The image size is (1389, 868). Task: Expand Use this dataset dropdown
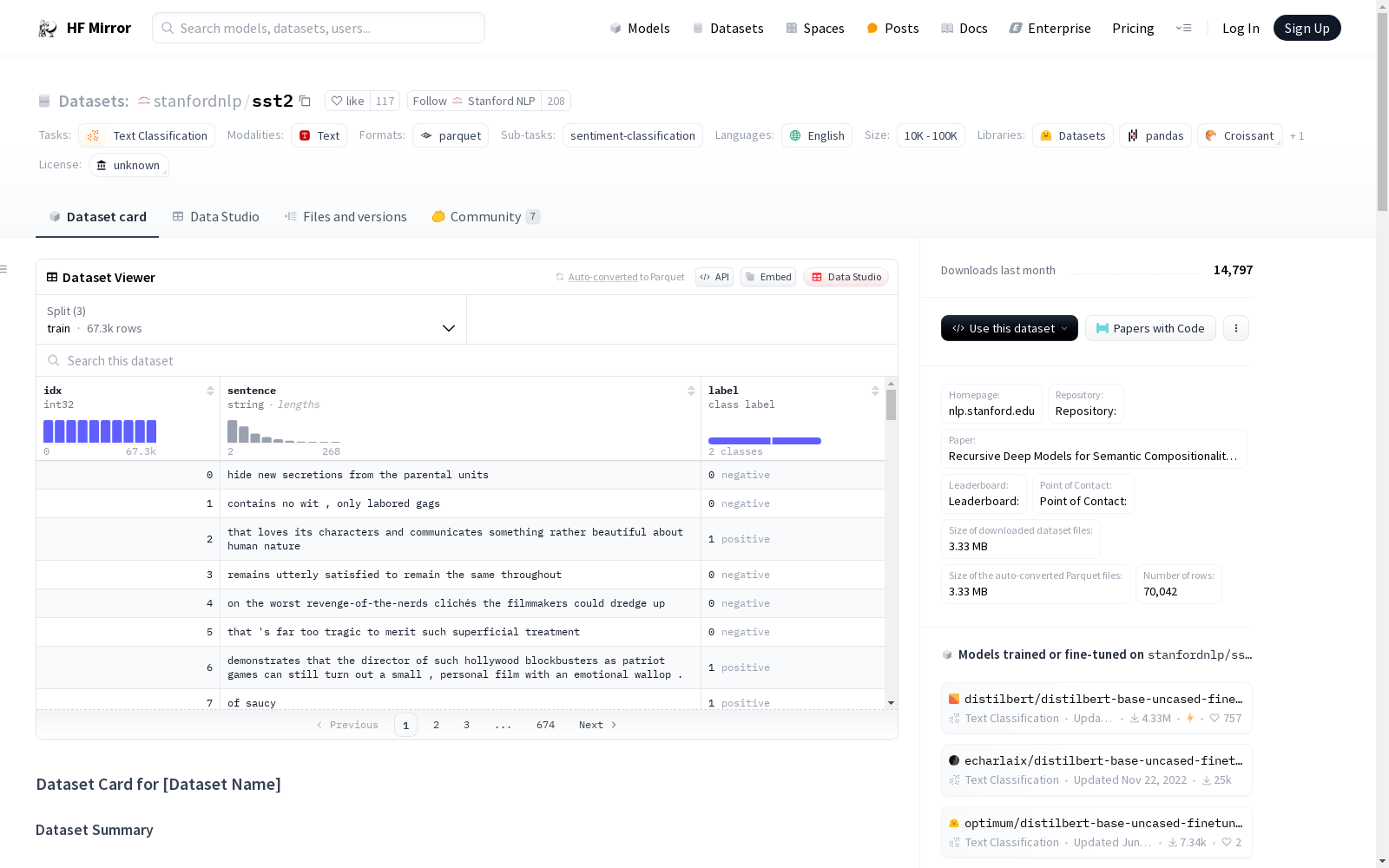click(1010, 328)
